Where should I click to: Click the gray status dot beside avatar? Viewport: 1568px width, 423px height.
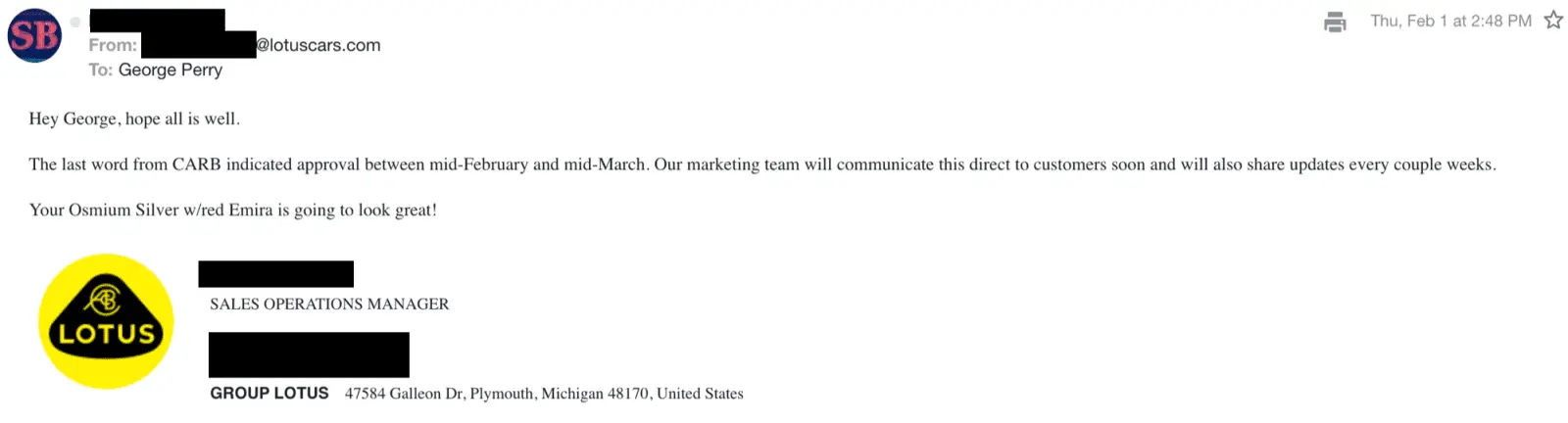[x=75, y=22]
